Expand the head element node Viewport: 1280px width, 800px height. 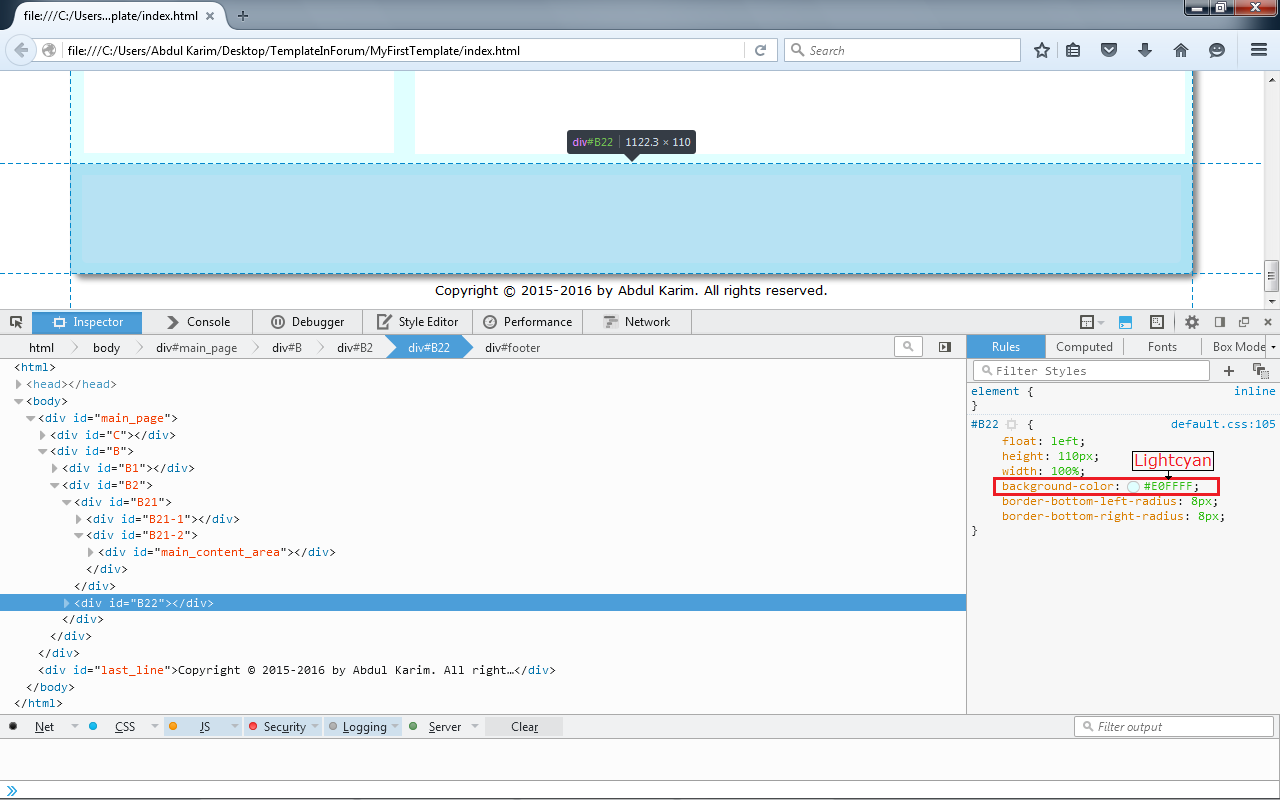pos(19,384)
